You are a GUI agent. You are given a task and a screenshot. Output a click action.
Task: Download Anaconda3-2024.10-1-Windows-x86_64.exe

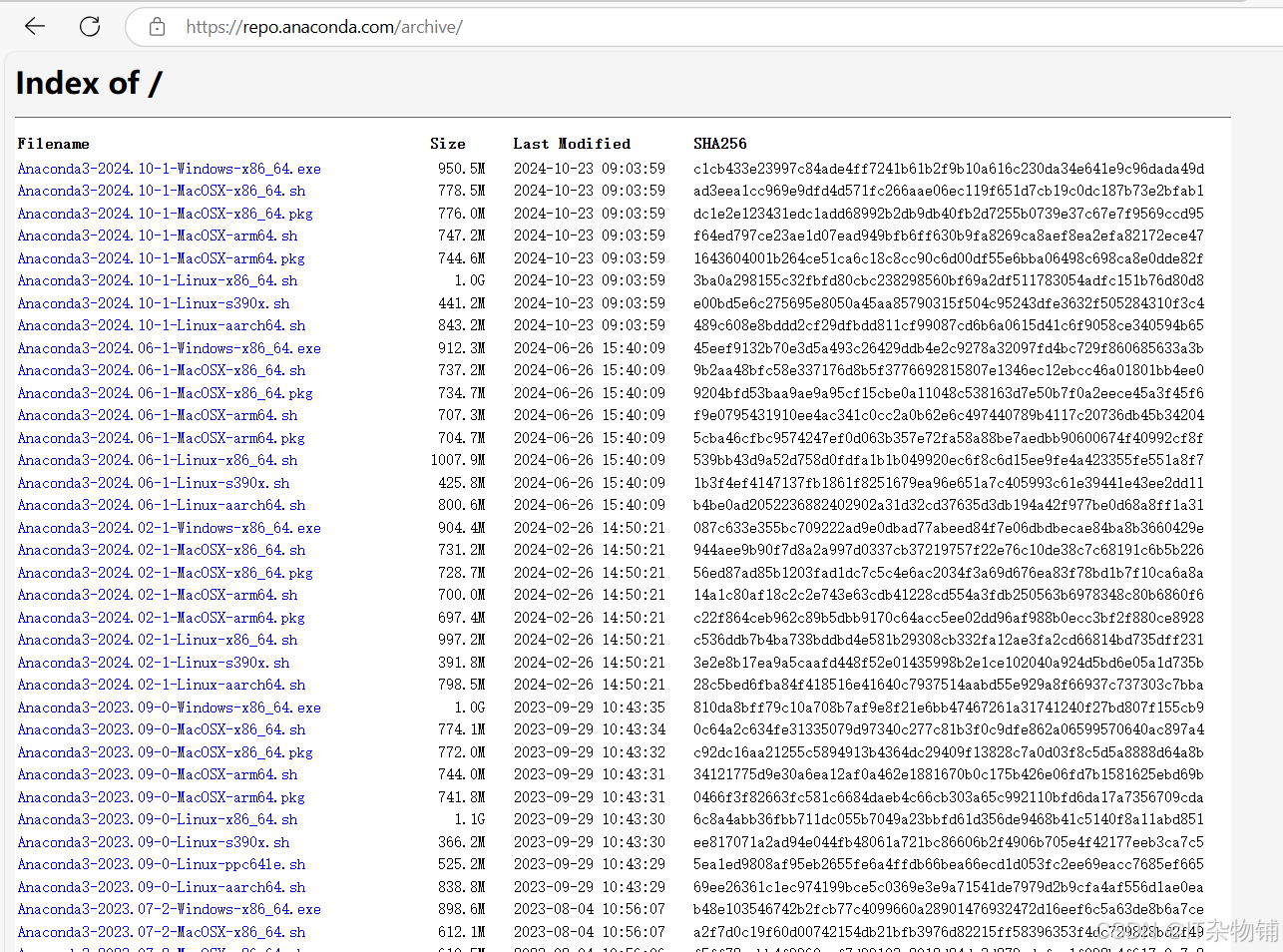click(x=169, y=169)
